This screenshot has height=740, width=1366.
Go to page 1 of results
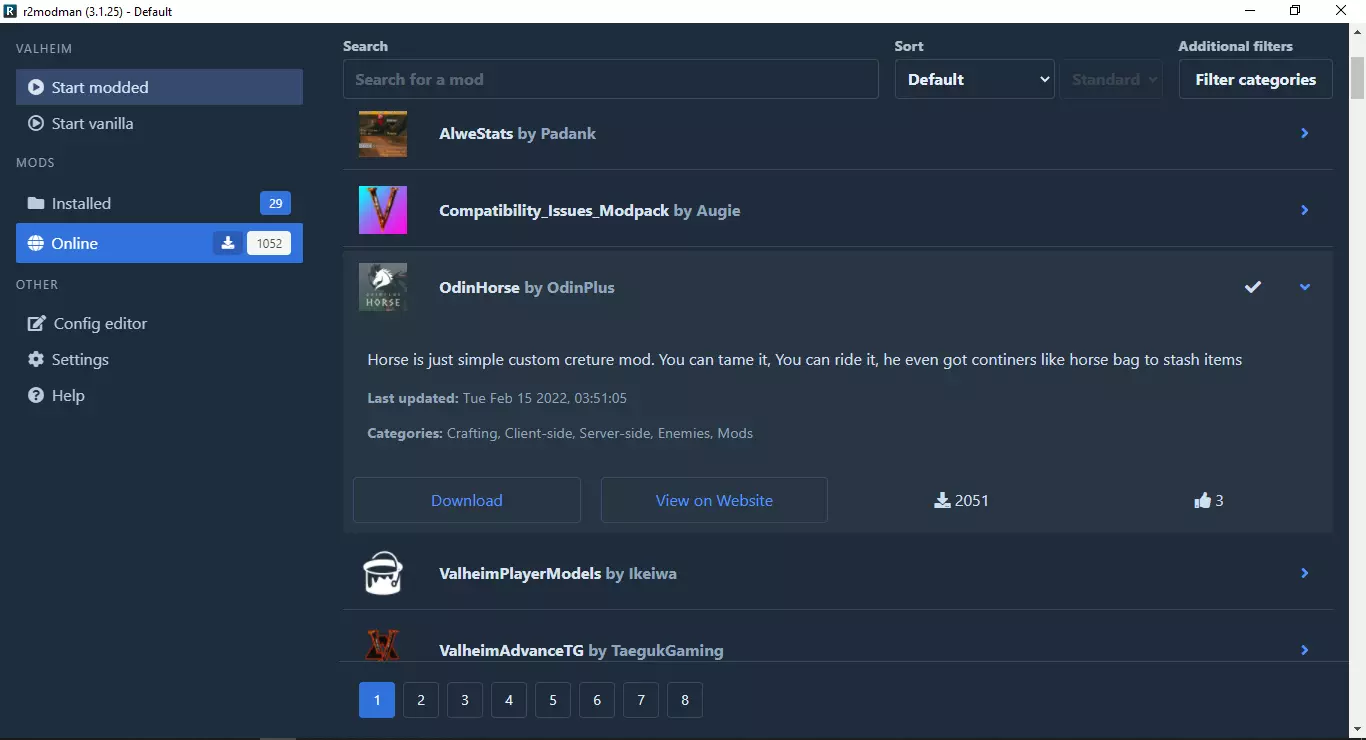(x=377, y=700)
